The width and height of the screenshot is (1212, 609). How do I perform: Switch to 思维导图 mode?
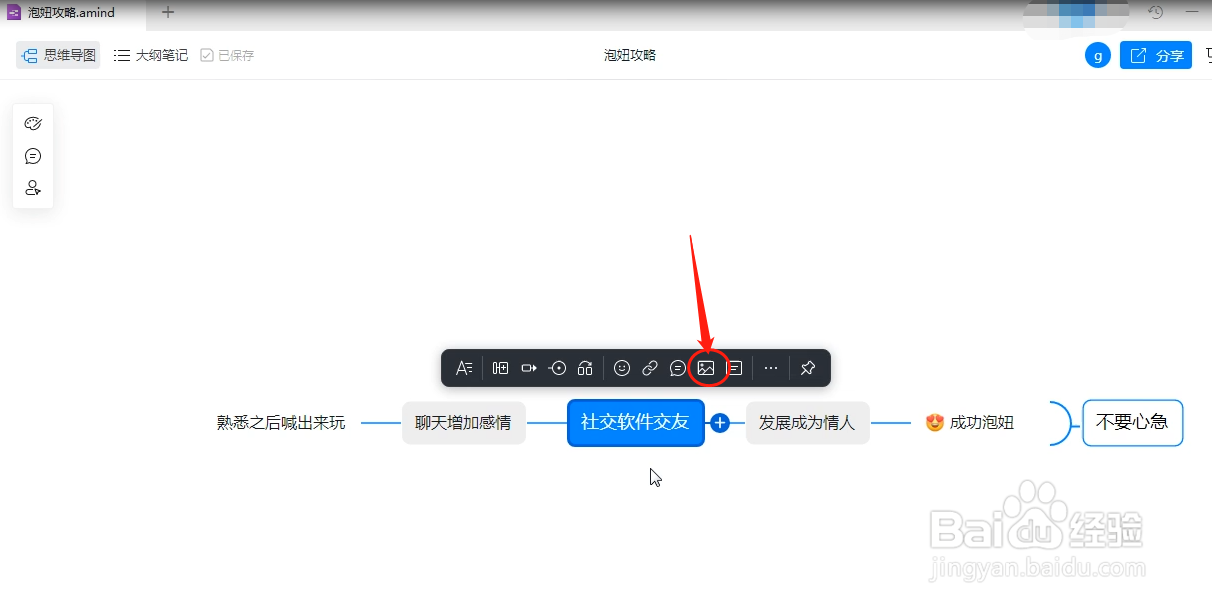click(57, 55)
